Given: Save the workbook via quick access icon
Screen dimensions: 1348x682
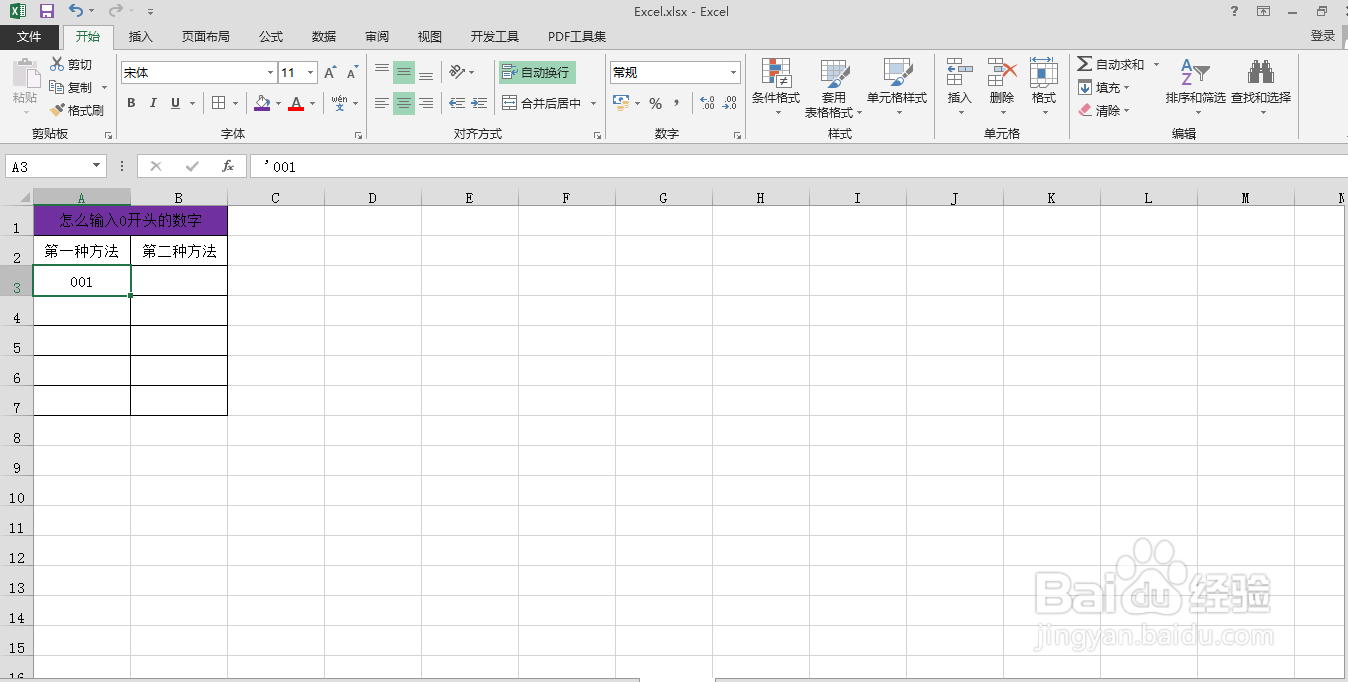Looking at the screenshot, I should pos(46,11).
